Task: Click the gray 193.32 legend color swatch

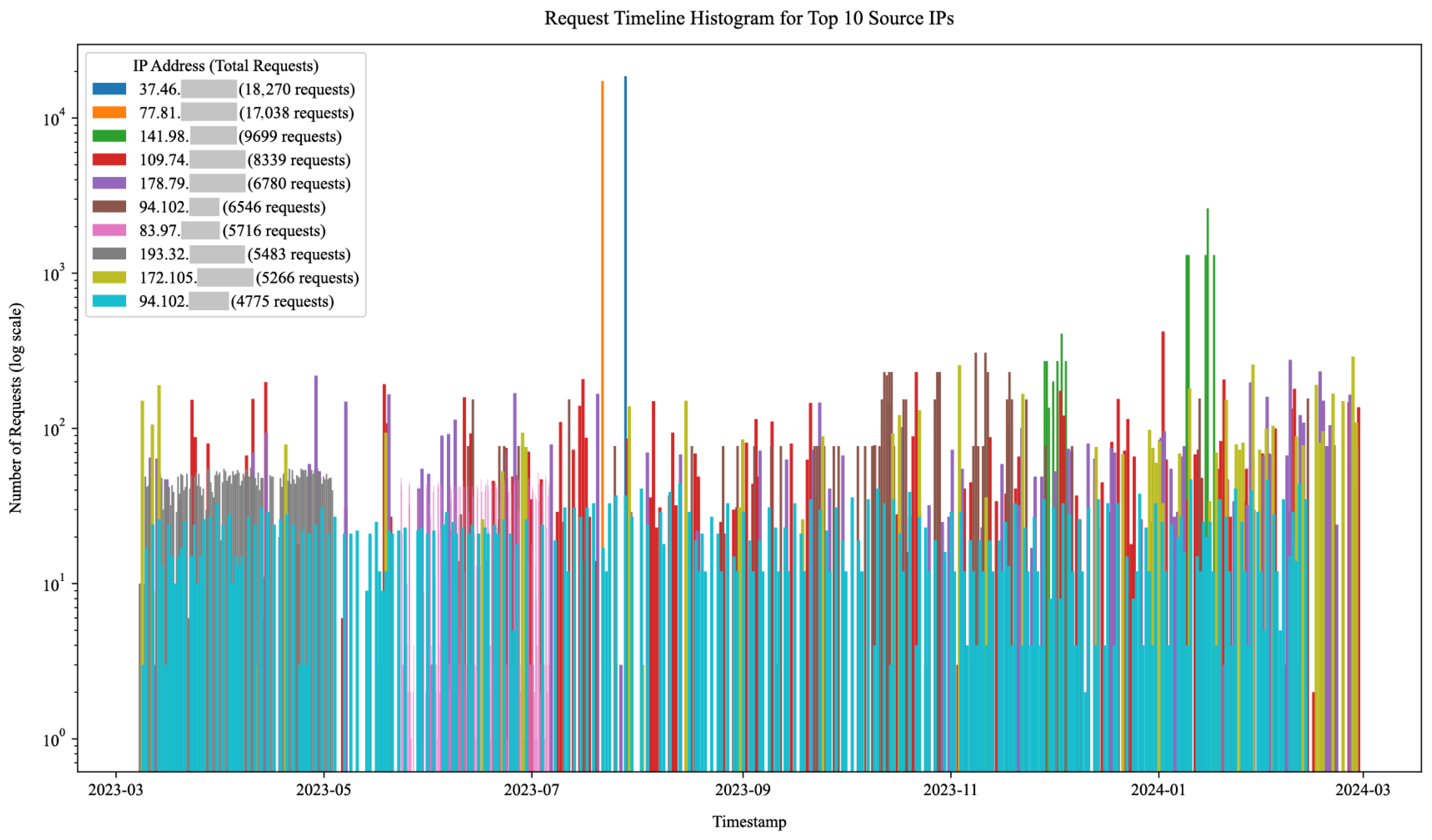Action: coord(109,254)
